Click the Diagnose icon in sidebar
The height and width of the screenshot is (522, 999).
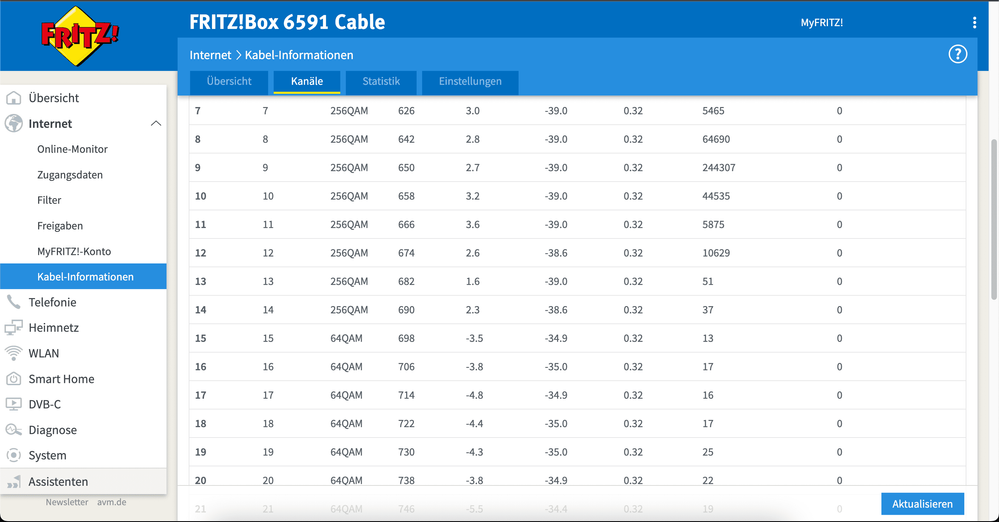pos(14,430)
